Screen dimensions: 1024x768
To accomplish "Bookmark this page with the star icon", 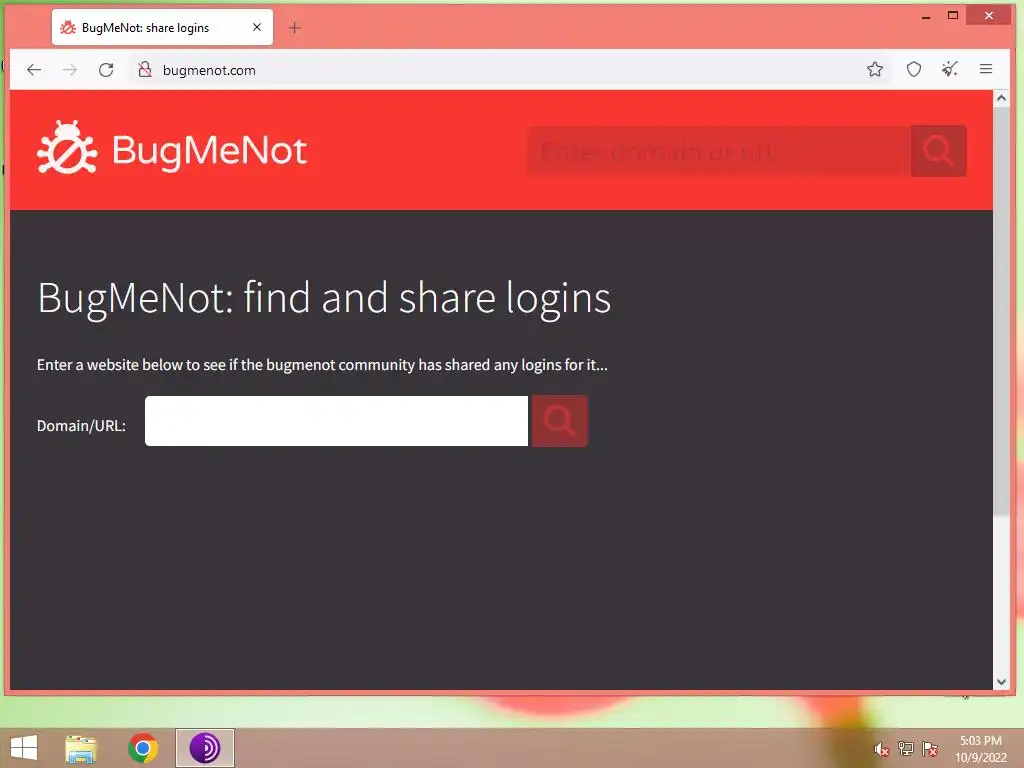I will click(875, 69).
